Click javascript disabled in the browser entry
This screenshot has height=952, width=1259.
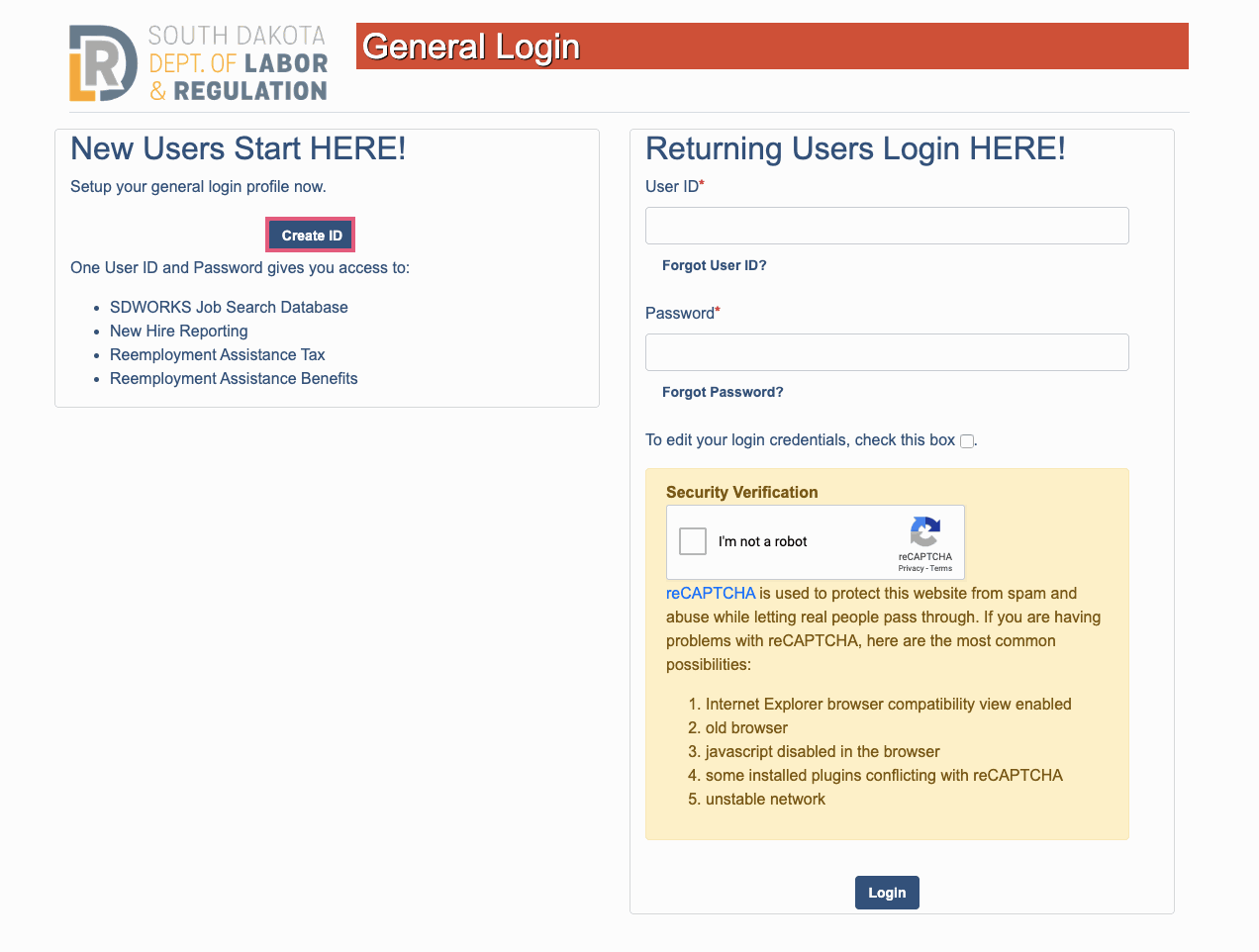(823, 752)
